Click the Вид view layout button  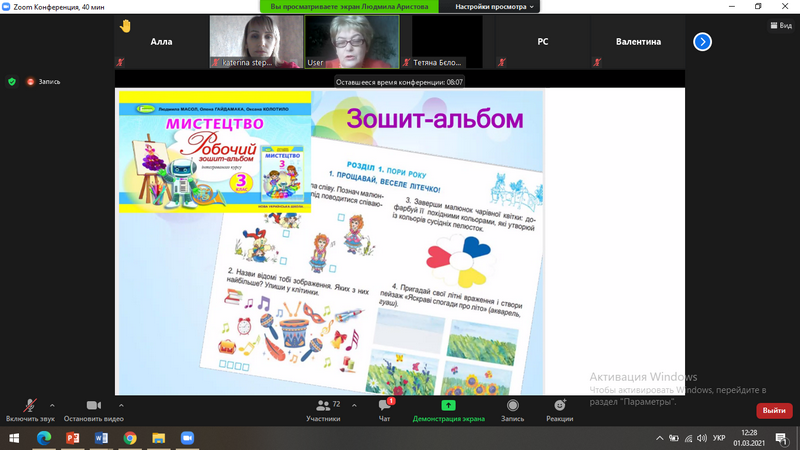click(781, 26)
